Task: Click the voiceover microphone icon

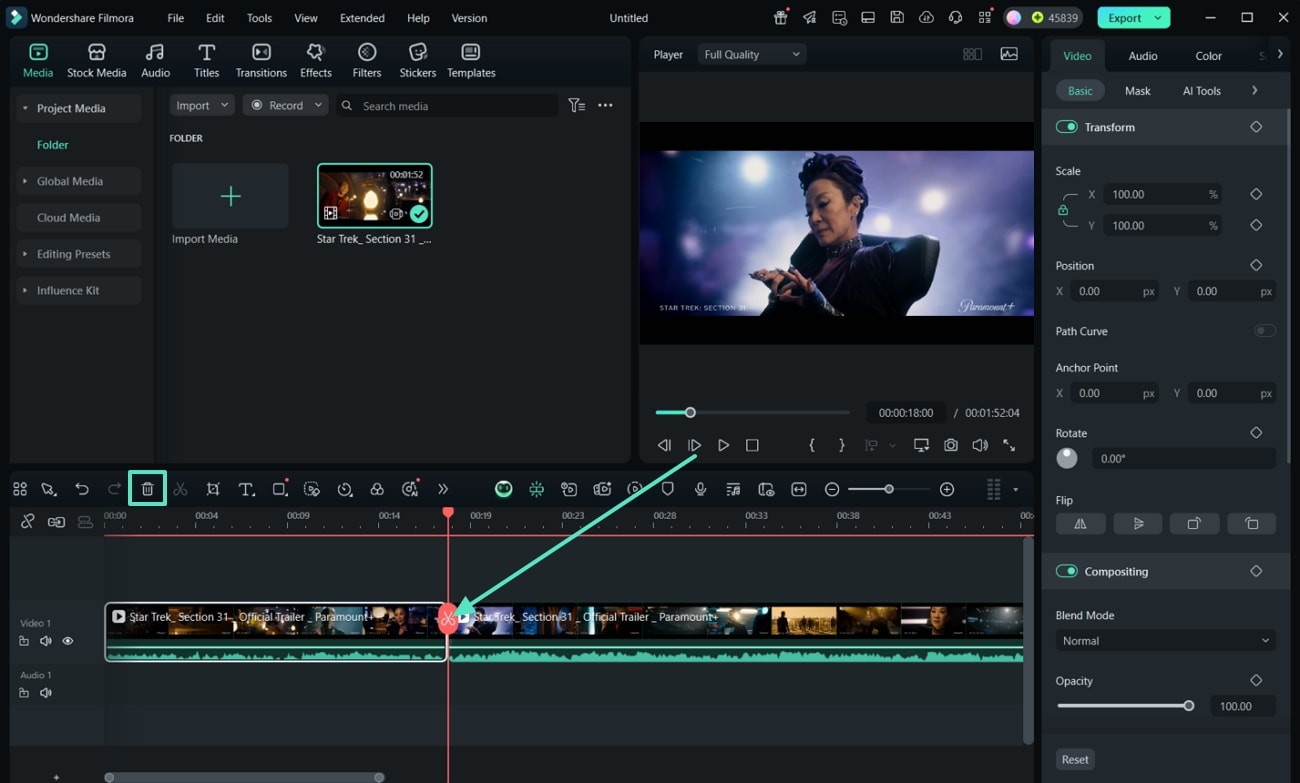Action: (701, 489)
